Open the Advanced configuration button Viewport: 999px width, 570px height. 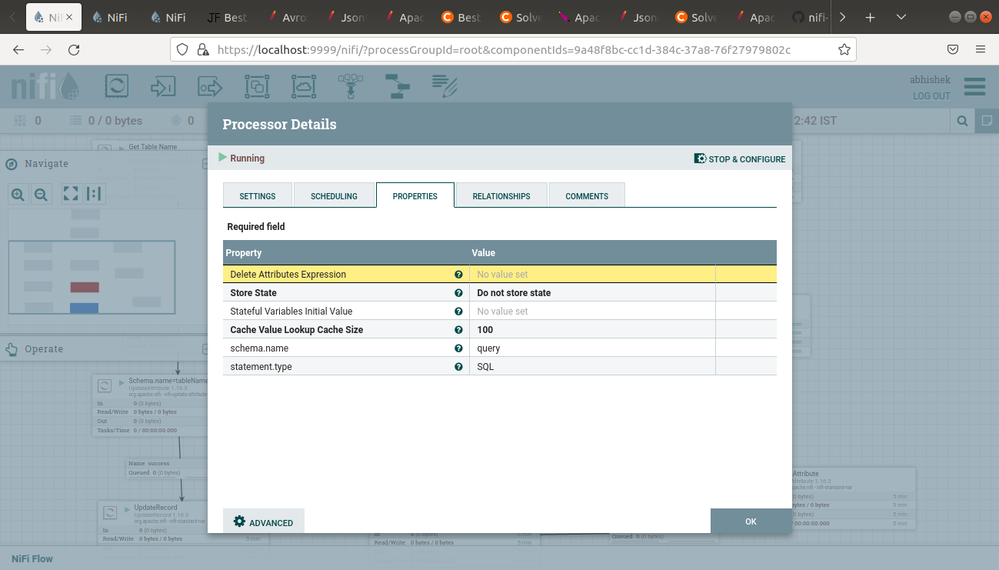[263, 522]
